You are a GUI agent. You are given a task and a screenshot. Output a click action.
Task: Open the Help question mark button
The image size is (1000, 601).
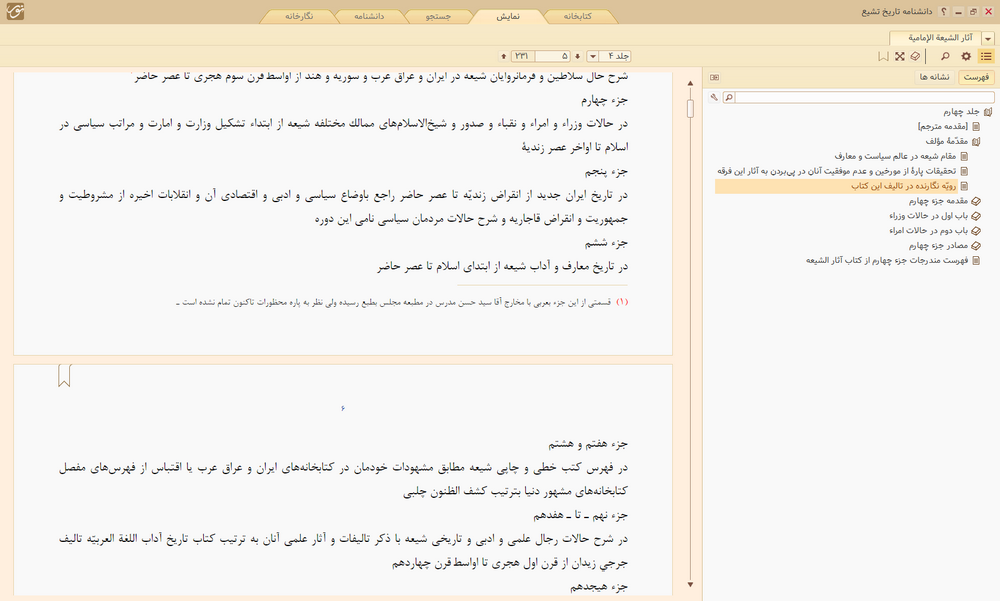pos(944,11)
